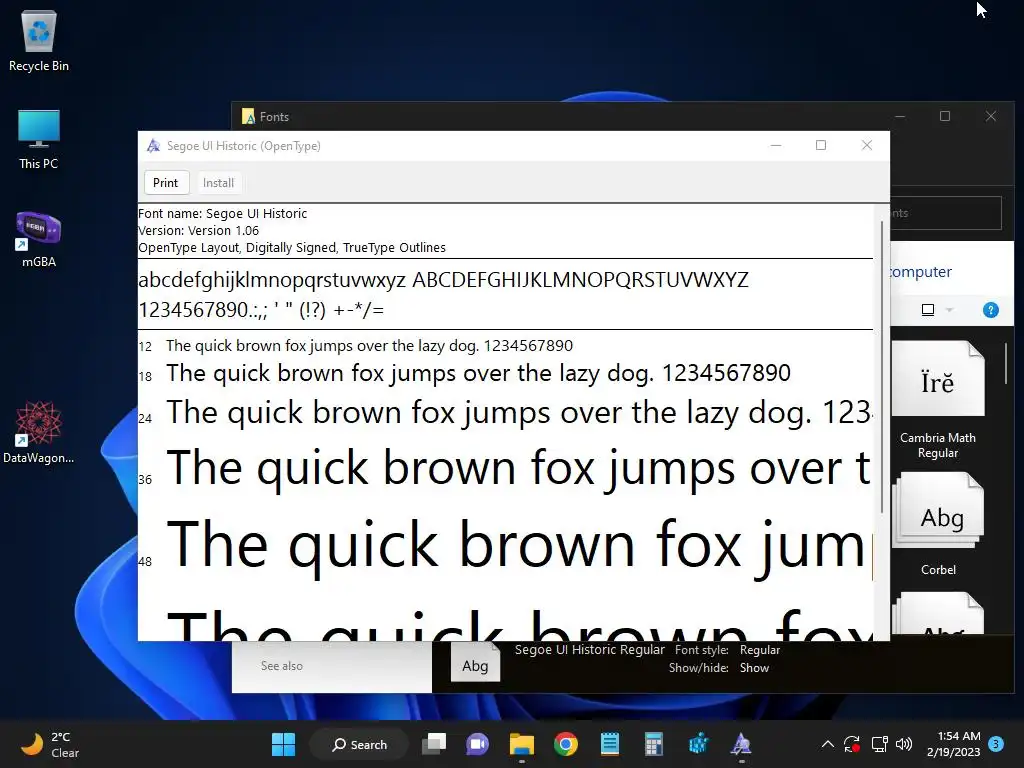
Task: Click the Show/hide Show value
Action: point(754,668)
